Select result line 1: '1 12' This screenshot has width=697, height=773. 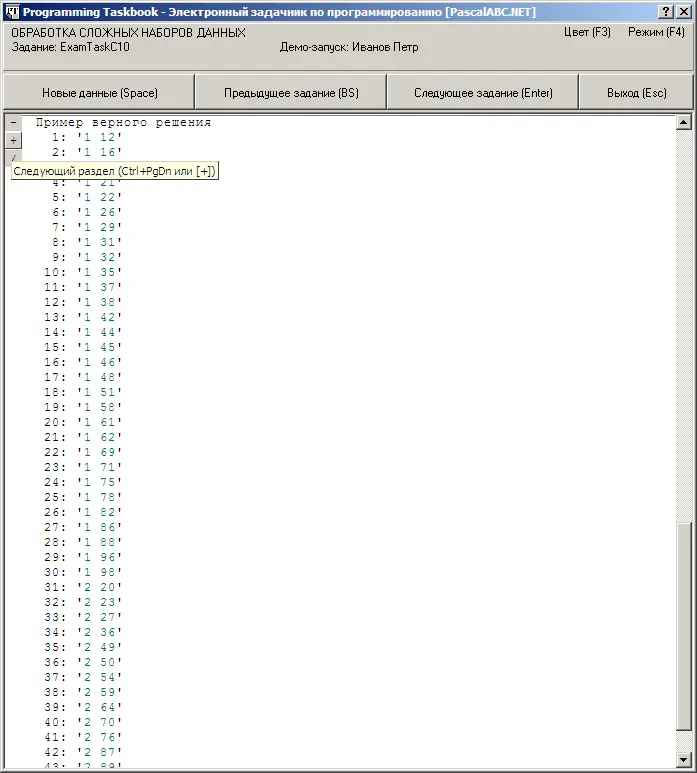tap(86, 137)
